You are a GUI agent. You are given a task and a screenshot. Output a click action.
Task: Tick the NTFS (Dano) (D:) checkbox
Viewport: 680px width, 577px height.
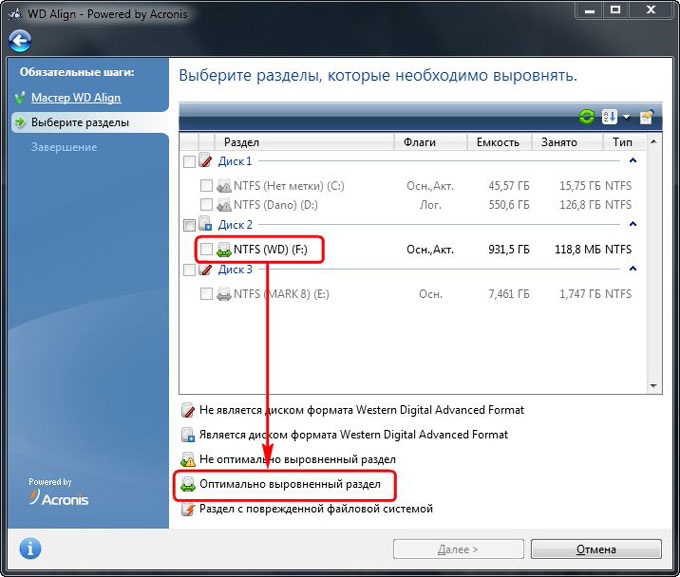206,204
